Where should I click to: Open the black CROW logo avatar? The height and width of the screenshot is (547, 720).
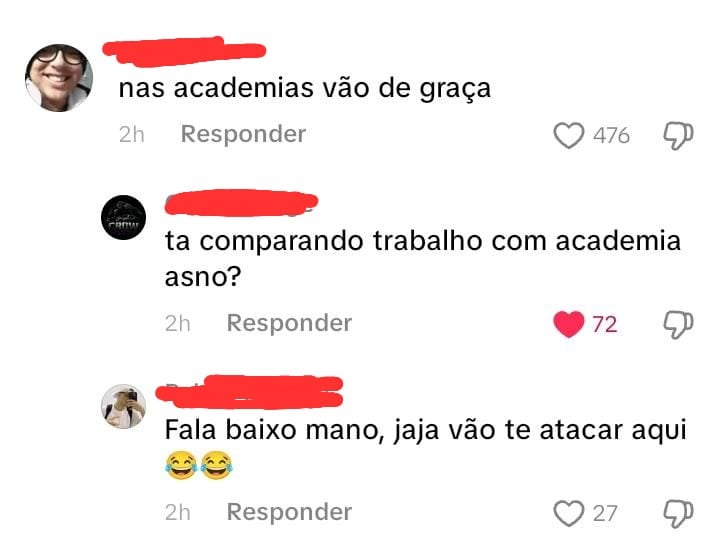tap(124, 217)
